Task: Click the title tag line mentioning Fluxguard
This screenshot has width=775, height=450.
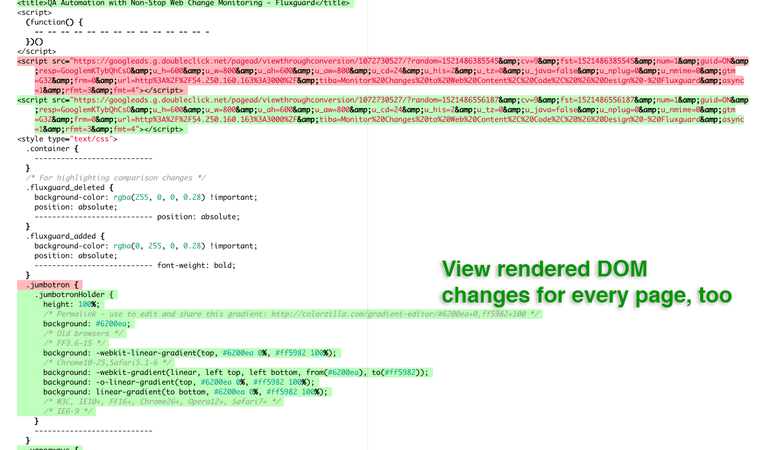Action: tap(185, 3)
